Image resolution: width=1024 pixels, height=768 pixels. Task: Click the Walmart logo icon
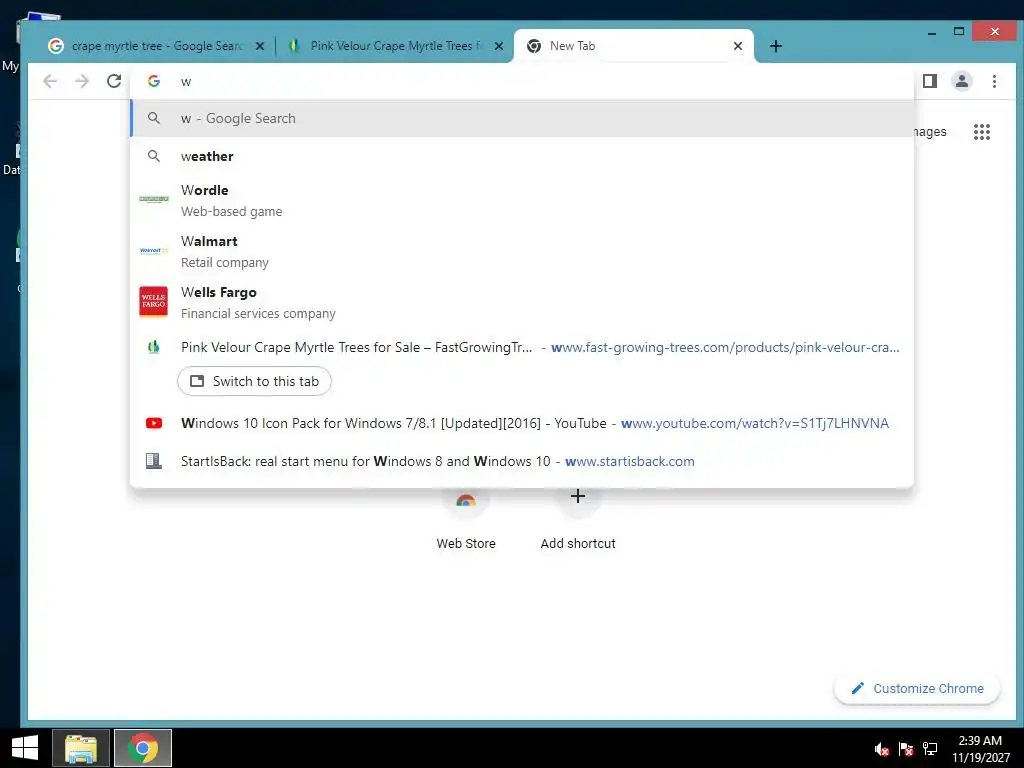click(153, 251)
